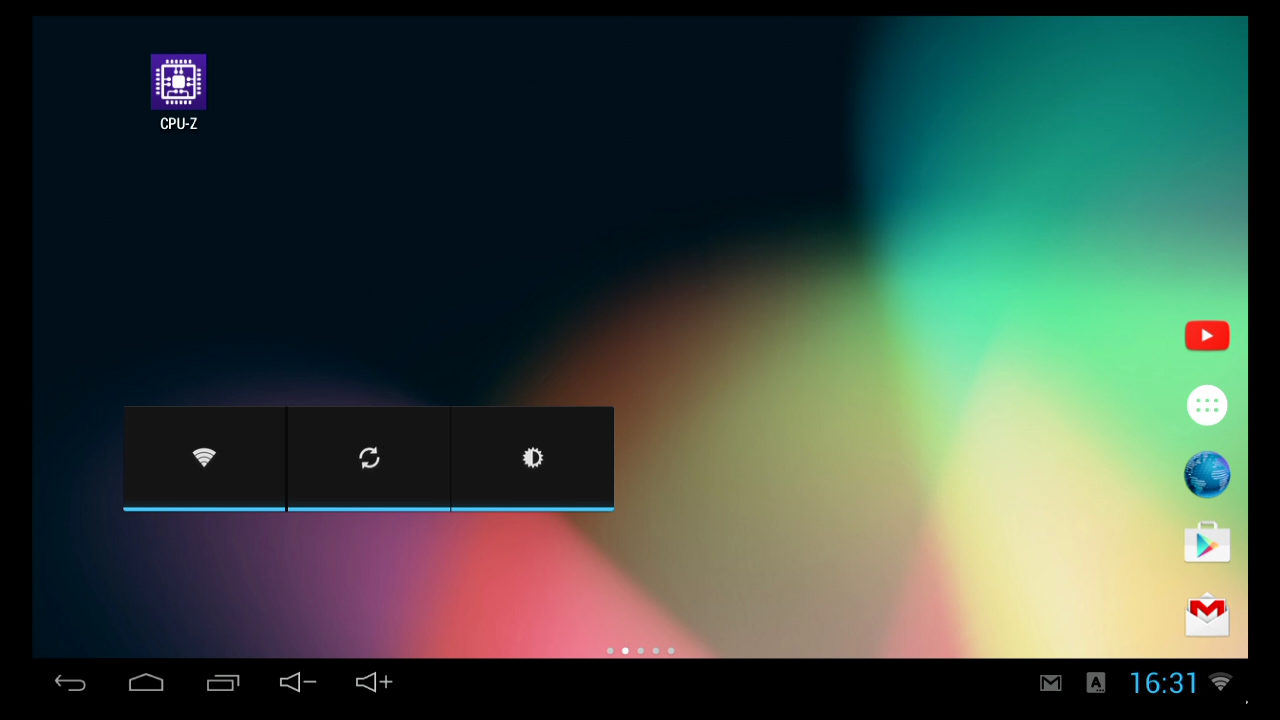Open the all apps drawer
Viewport: 1280px width, 720px height.
(1207, 405)
